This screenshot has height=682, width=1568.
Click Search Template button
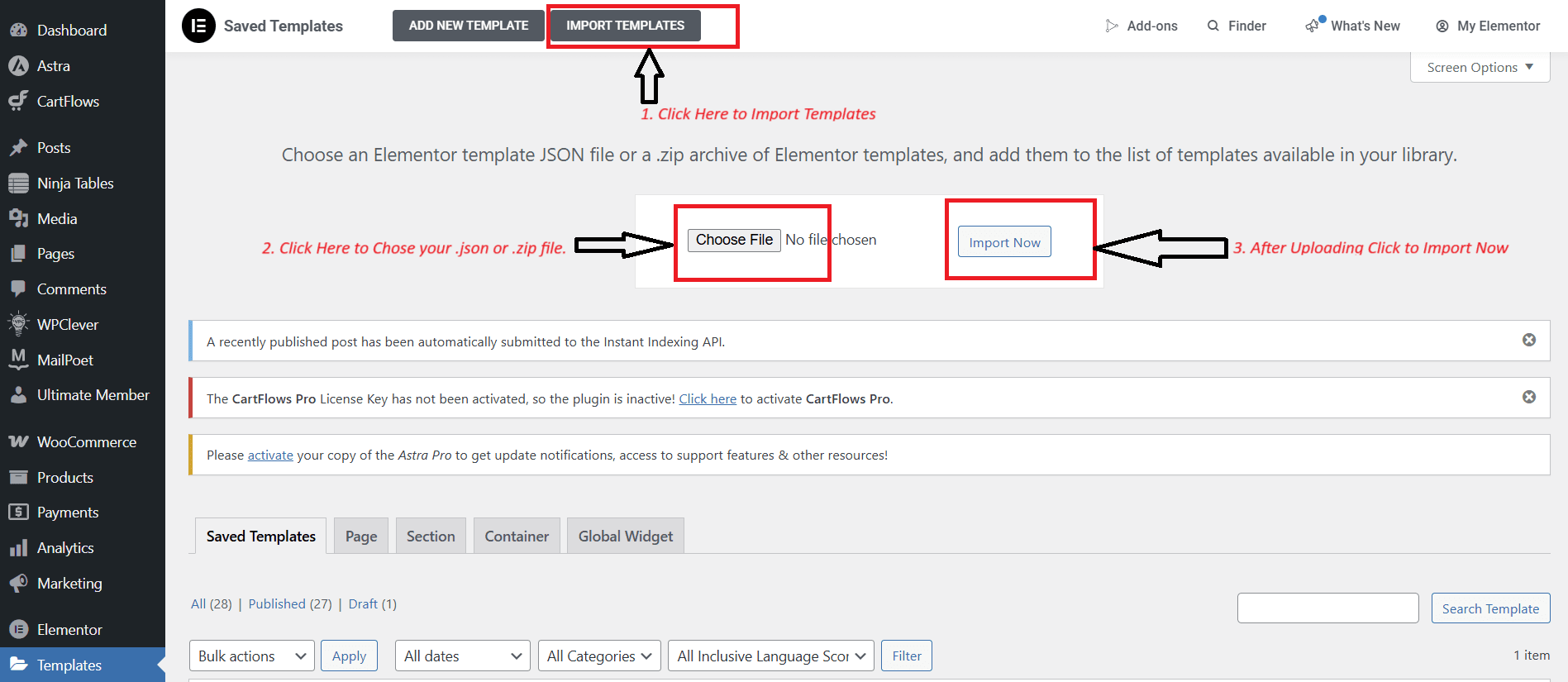coord(1490,608)
